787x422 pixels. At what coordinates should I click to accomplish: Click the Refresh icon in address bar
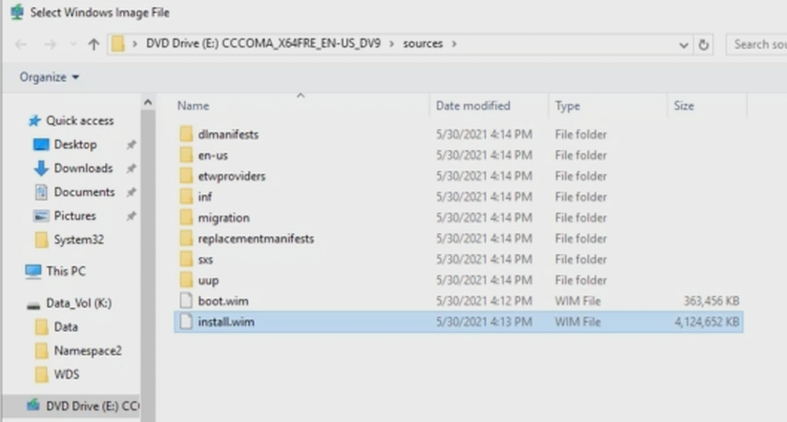[x=704, y=45]
